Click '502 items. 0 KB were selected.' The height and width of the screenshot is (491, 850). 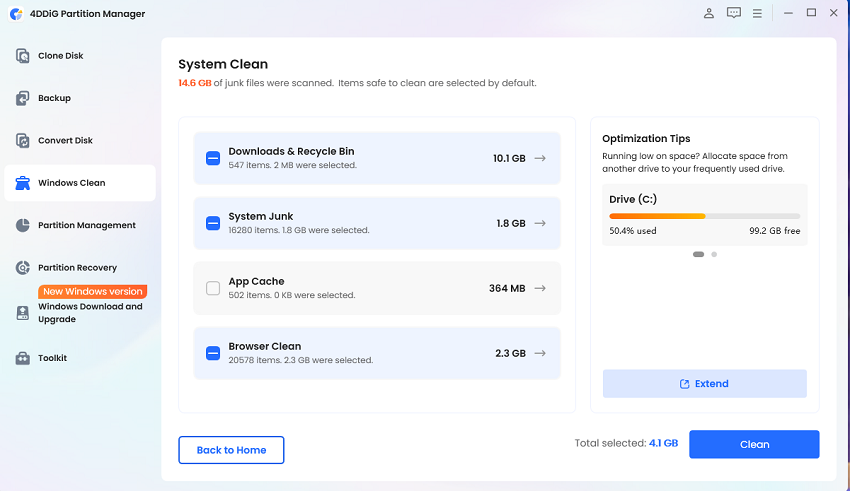(292, 295)
